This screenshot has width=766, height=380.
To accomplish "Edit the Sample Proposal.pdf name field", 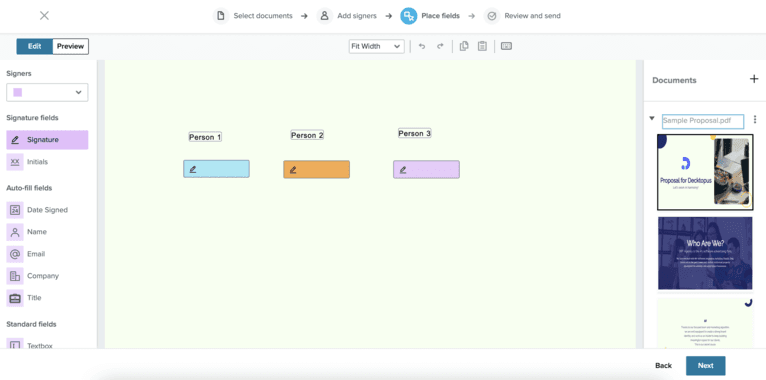I will click(703, 121).
